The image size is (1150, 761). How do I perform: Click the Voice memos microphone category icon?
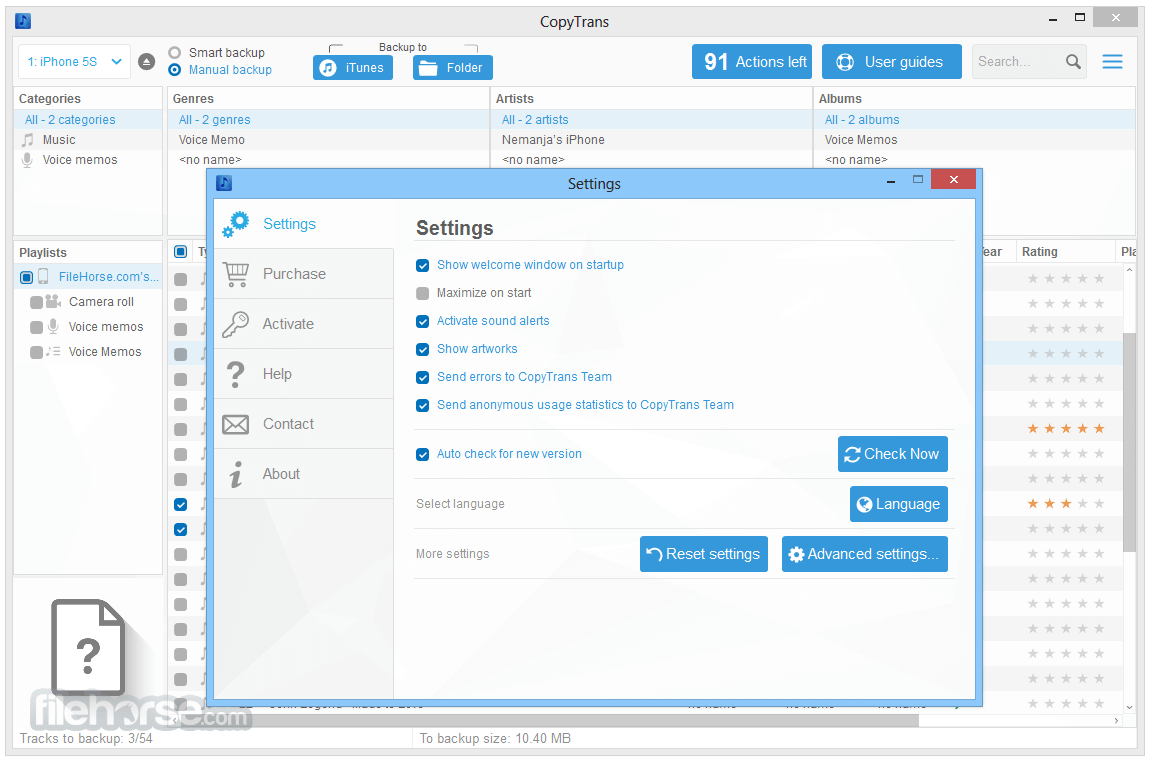coord(27,160)
